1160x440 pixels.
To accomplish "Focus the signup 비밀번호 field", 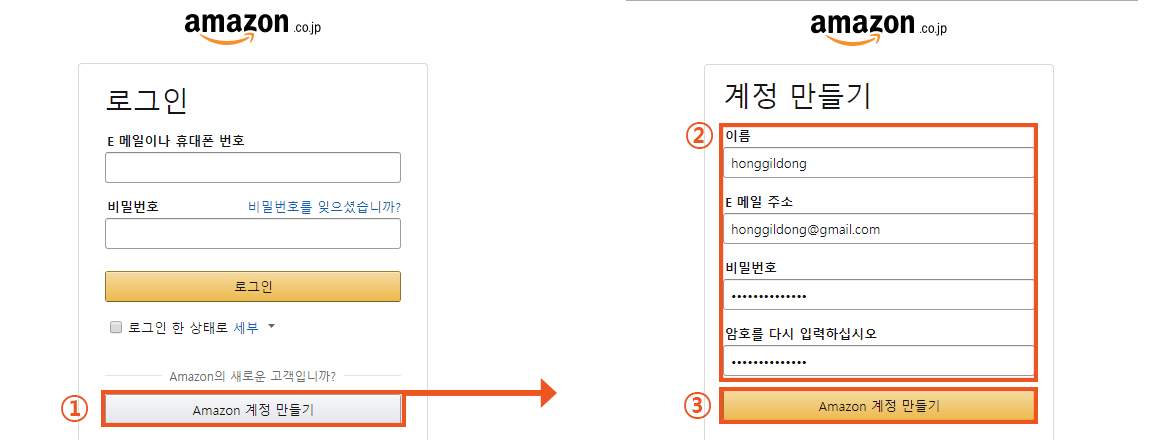I will pyautogui.click(x=879, y=294).
